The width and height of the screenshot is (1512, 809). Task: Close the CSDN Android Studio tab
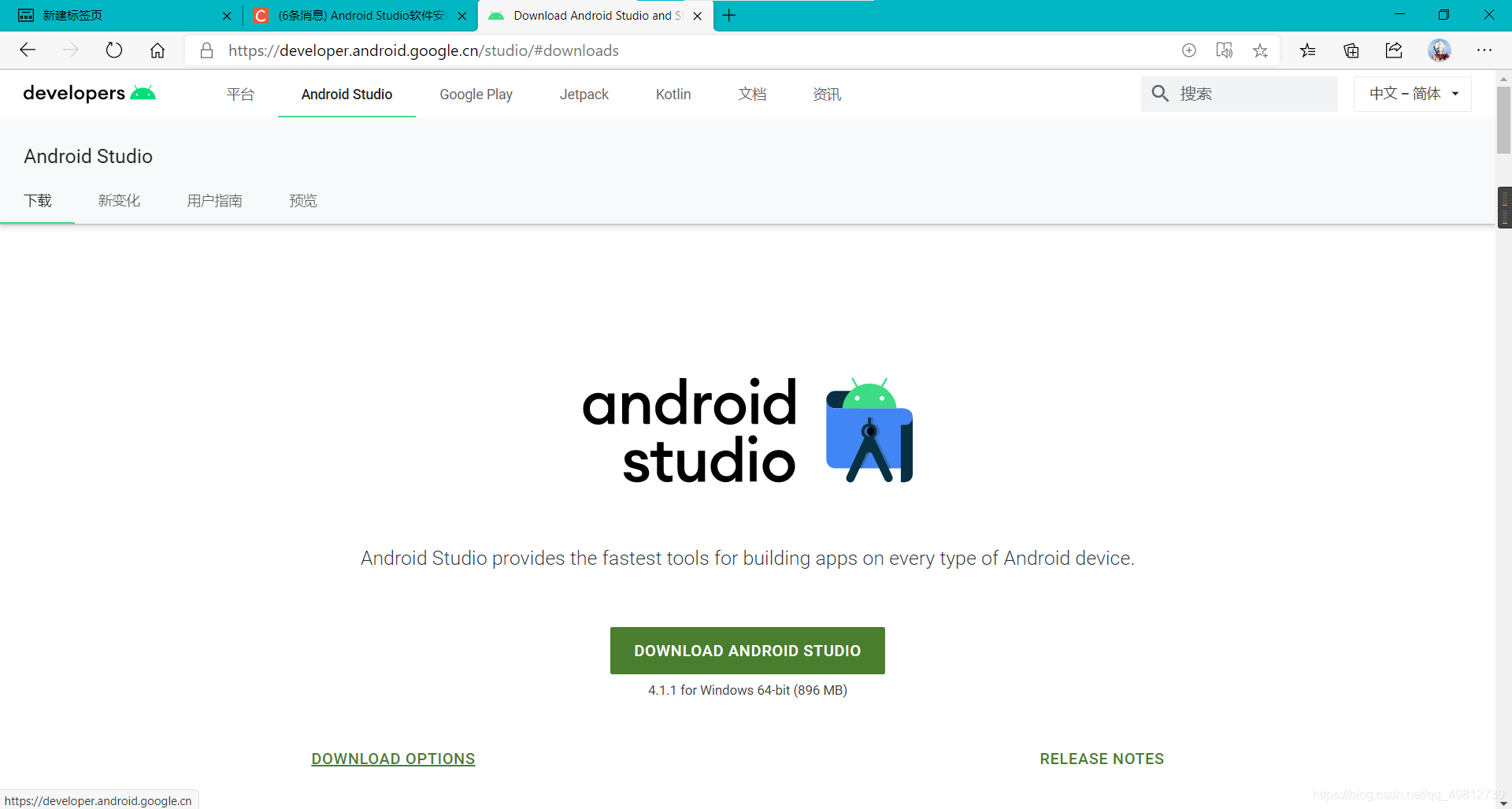click(462, 16)
